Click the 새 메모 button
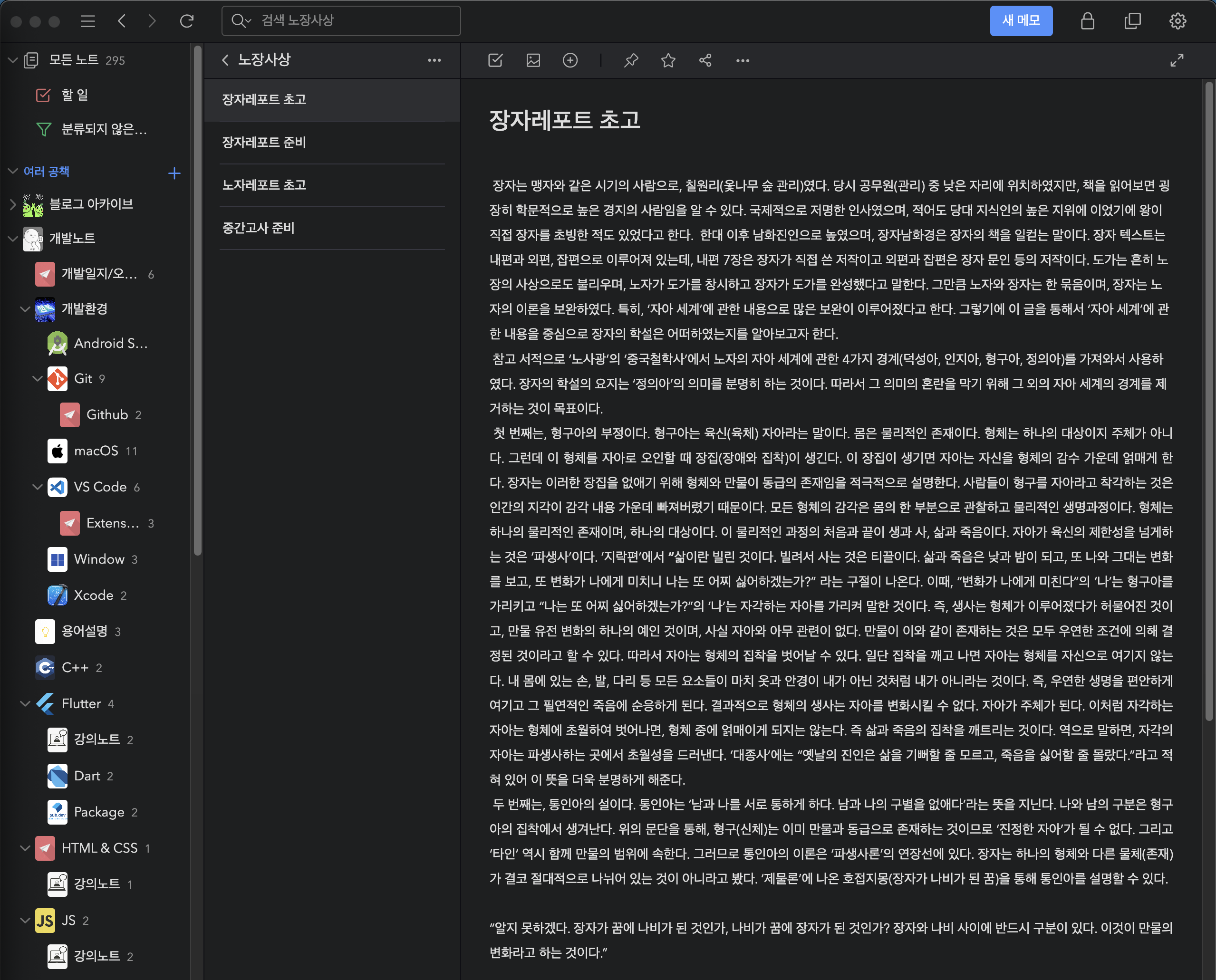The width and height of the screenshot is (1216, 980). (x=1021, y=21)
